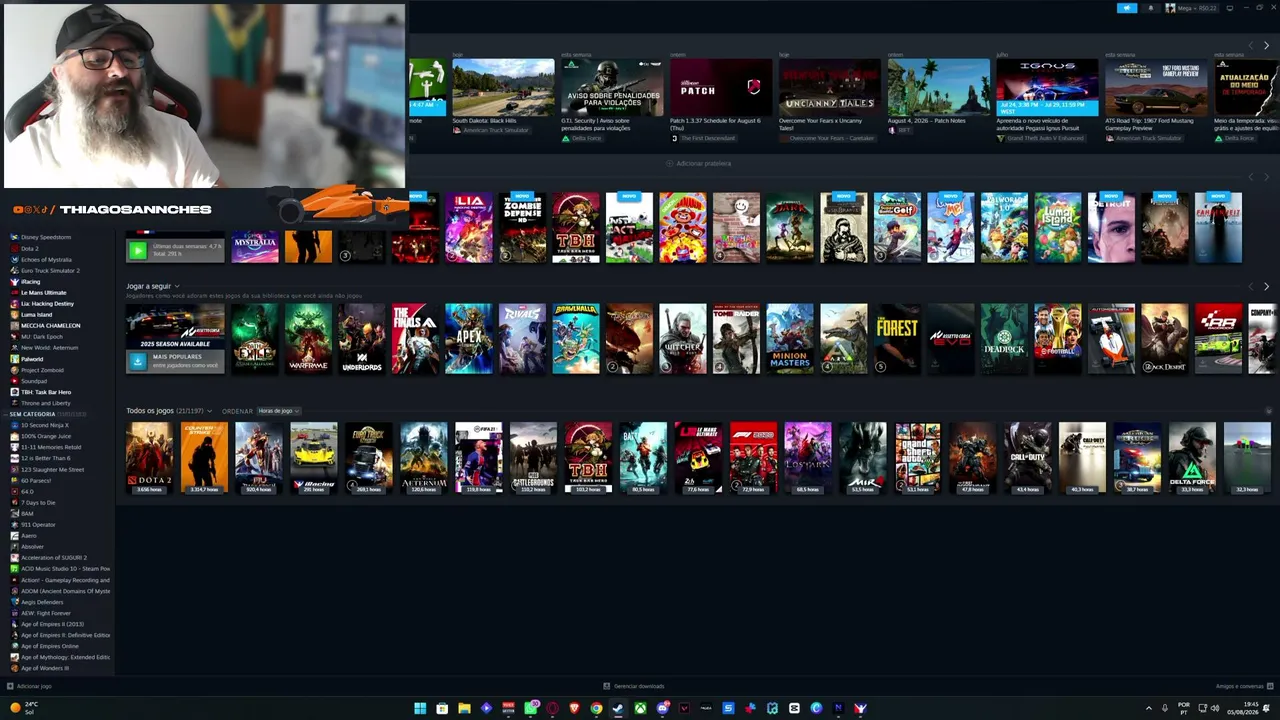Viewport: 1280px width, 720px height.
Task: Select Luma Island icon in the sidebar
Action: (x=14, y=315)
